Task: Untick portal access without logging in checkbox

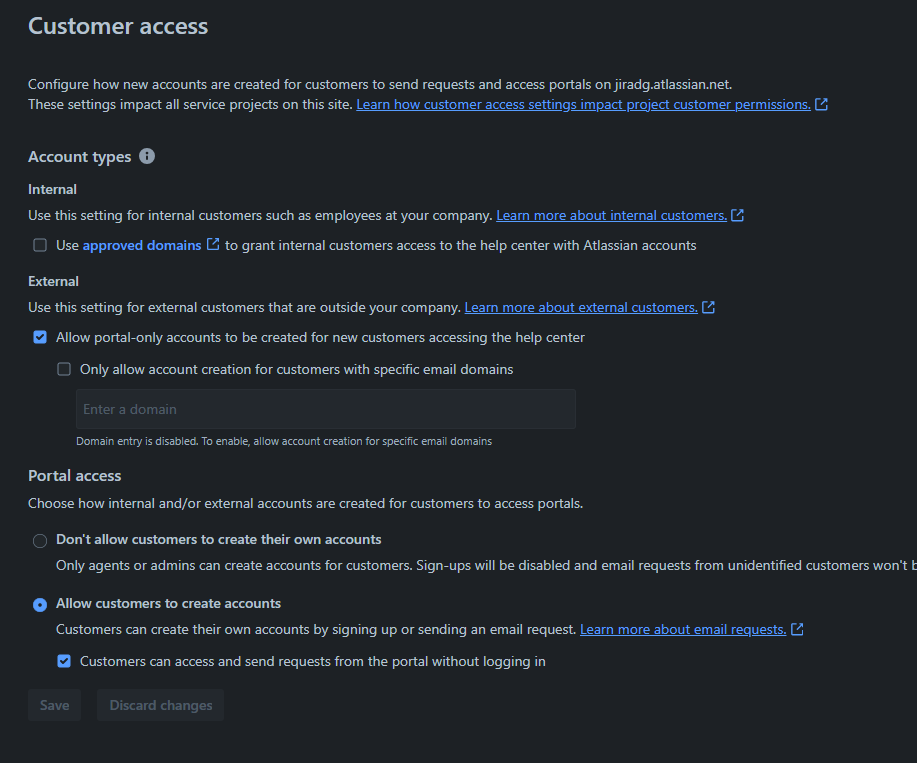Action: tap(64, 661)
